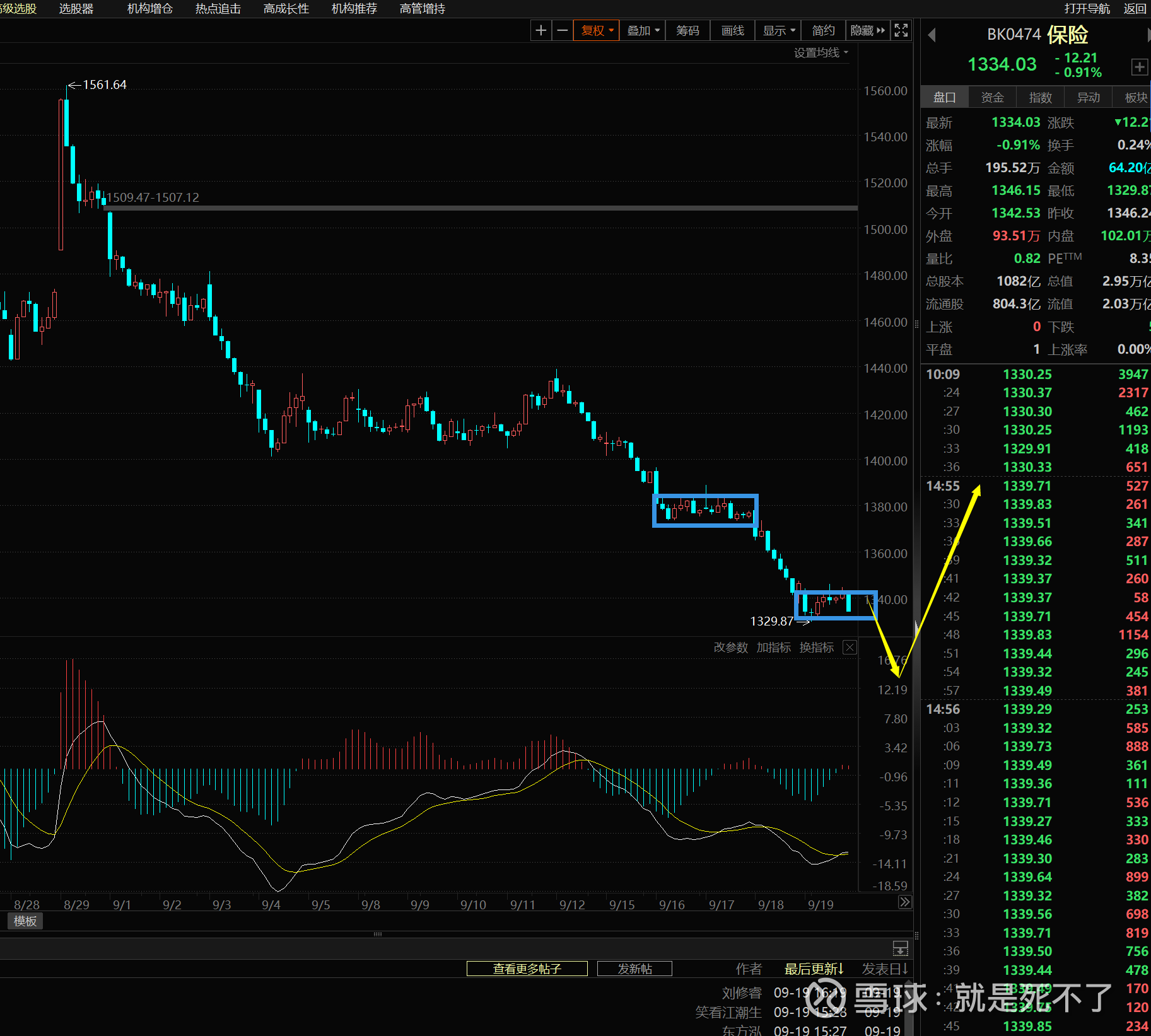
Task: Switch to the 资金 tab
Action: (992, 97)
